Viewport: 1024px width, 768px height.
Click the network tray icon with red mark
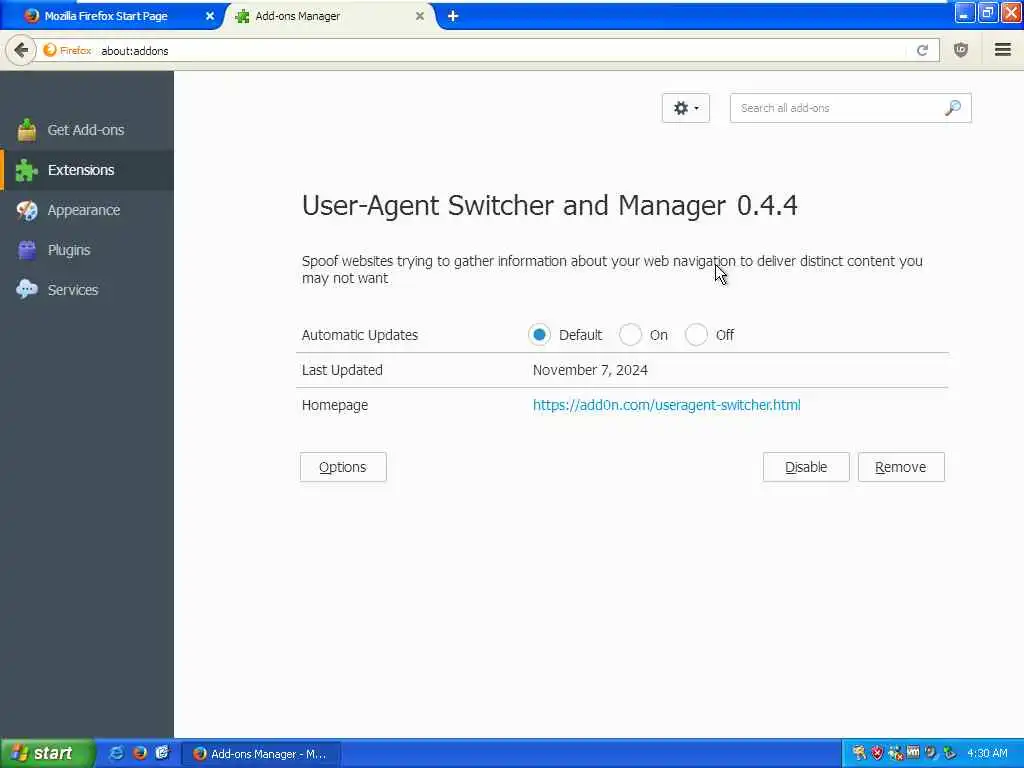(x=895, y=753)
